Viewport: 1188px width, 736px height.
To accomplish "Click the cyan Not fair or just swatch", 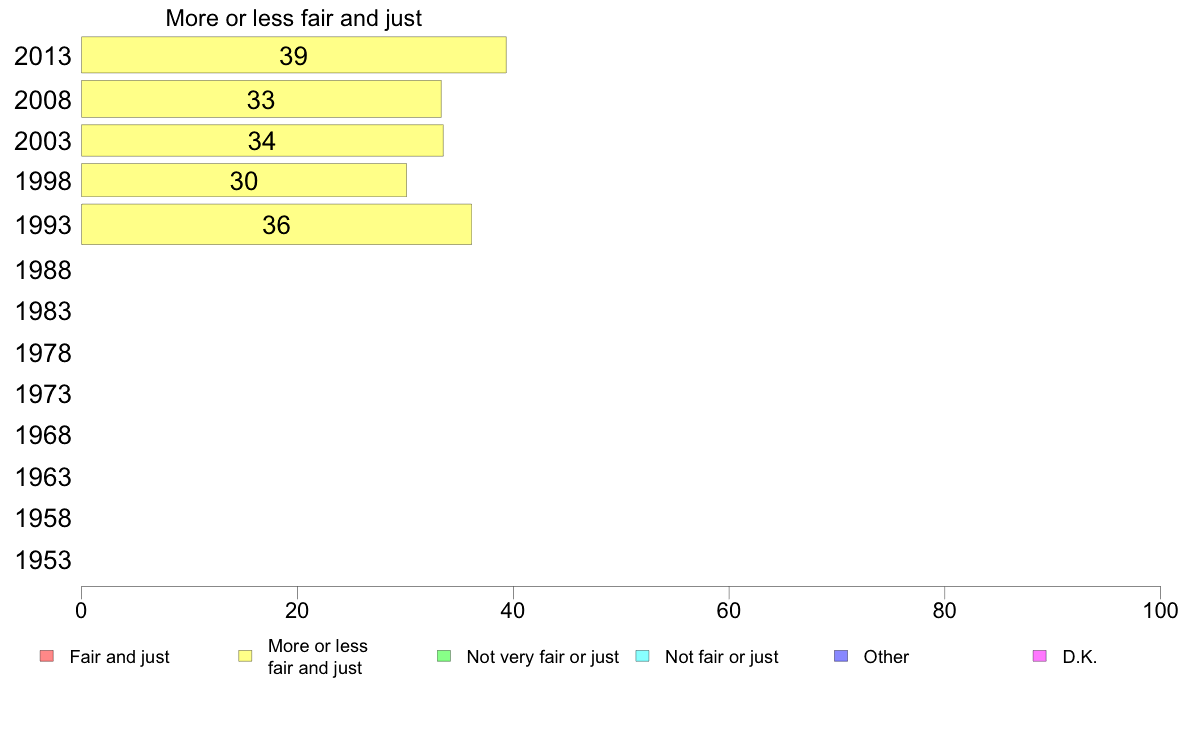I will click(x=642, y=656).
